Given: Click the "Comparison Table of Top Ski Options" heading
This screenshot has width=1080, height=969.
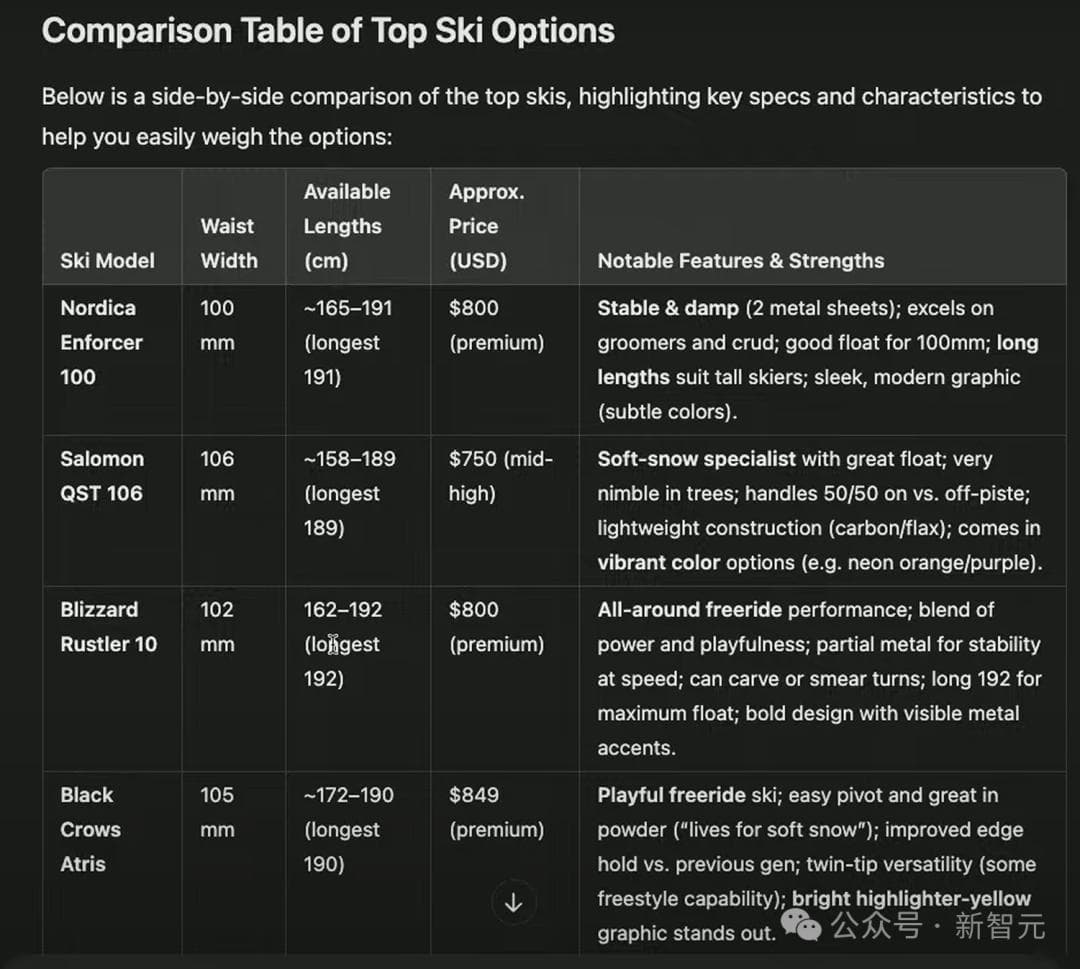Looking at the screenshot, I should [328, 31].
